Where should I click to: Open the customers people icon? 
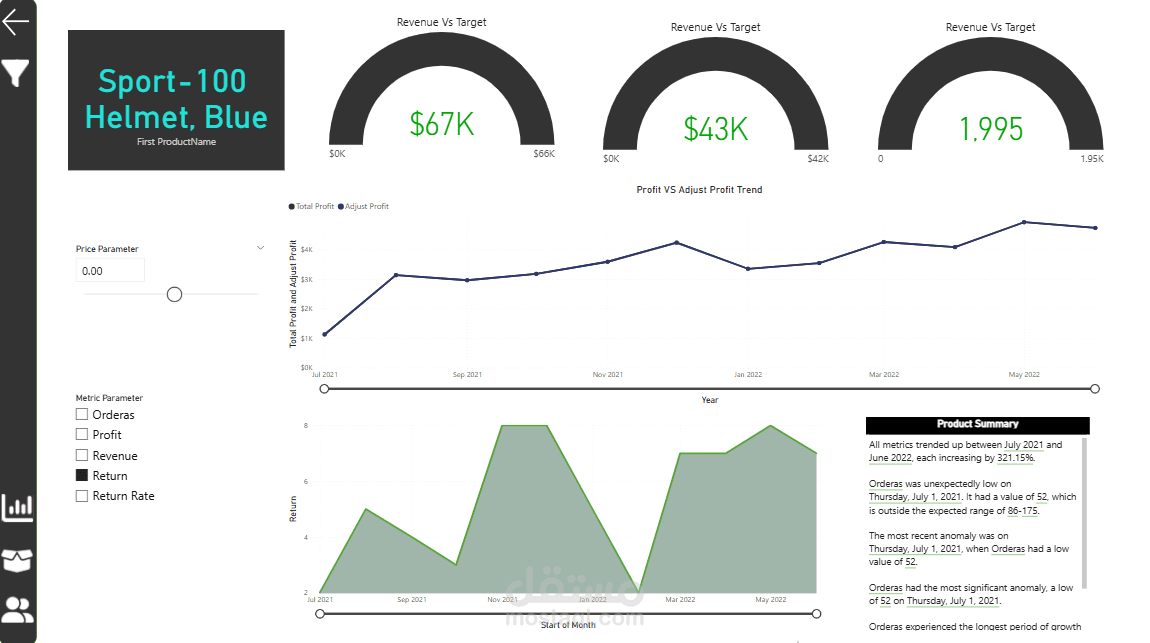click(x=18, y=610)
